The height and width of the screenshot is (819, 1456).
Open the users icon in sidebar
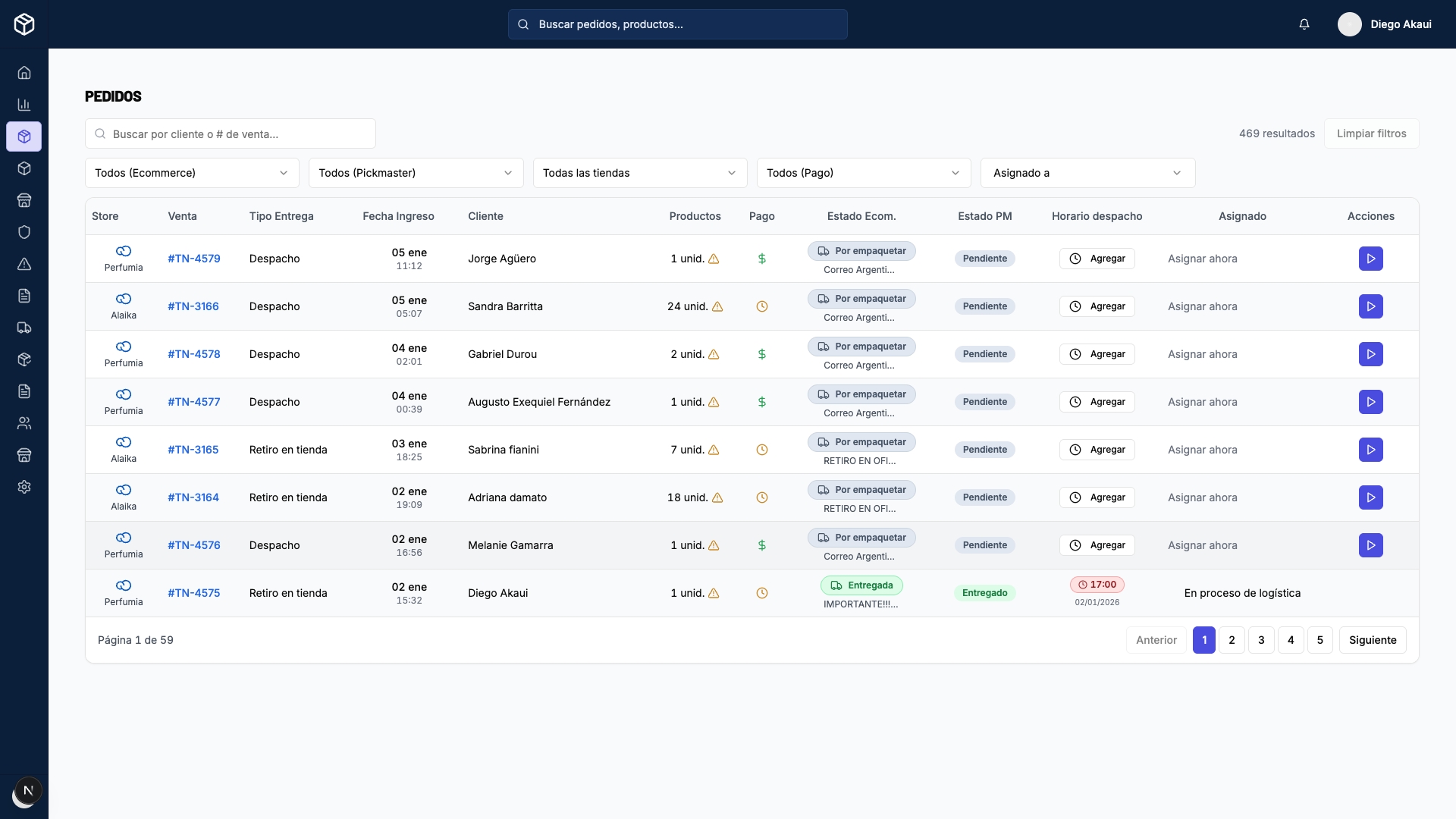[x=24, y=423]
